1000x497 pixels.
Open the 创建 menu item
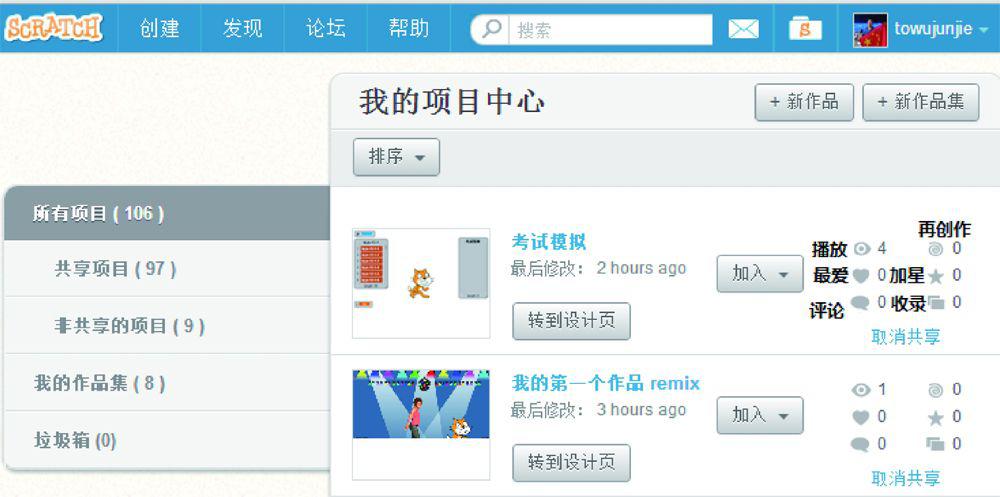click(x=159, y=29)
